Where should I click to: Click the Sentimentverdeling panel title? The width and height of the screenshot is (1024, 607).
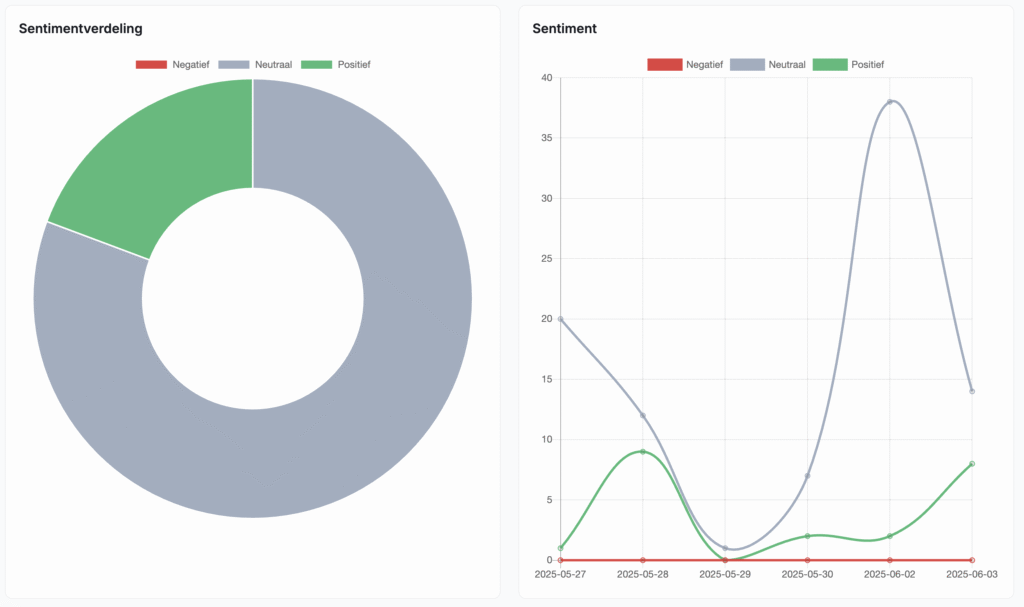click(80, 29)
